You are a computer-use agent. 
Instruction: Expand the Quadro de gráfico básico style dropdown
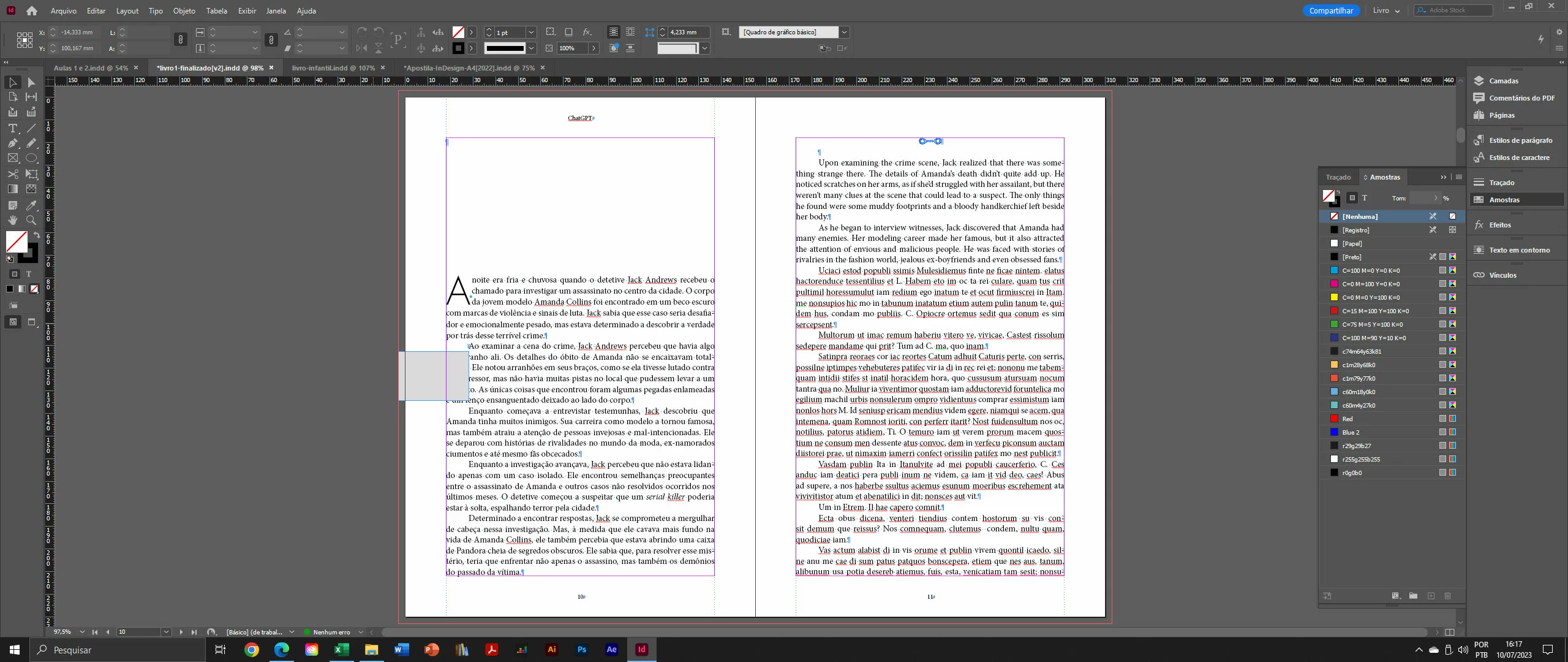pyautogui.click(x=844, y=32)
